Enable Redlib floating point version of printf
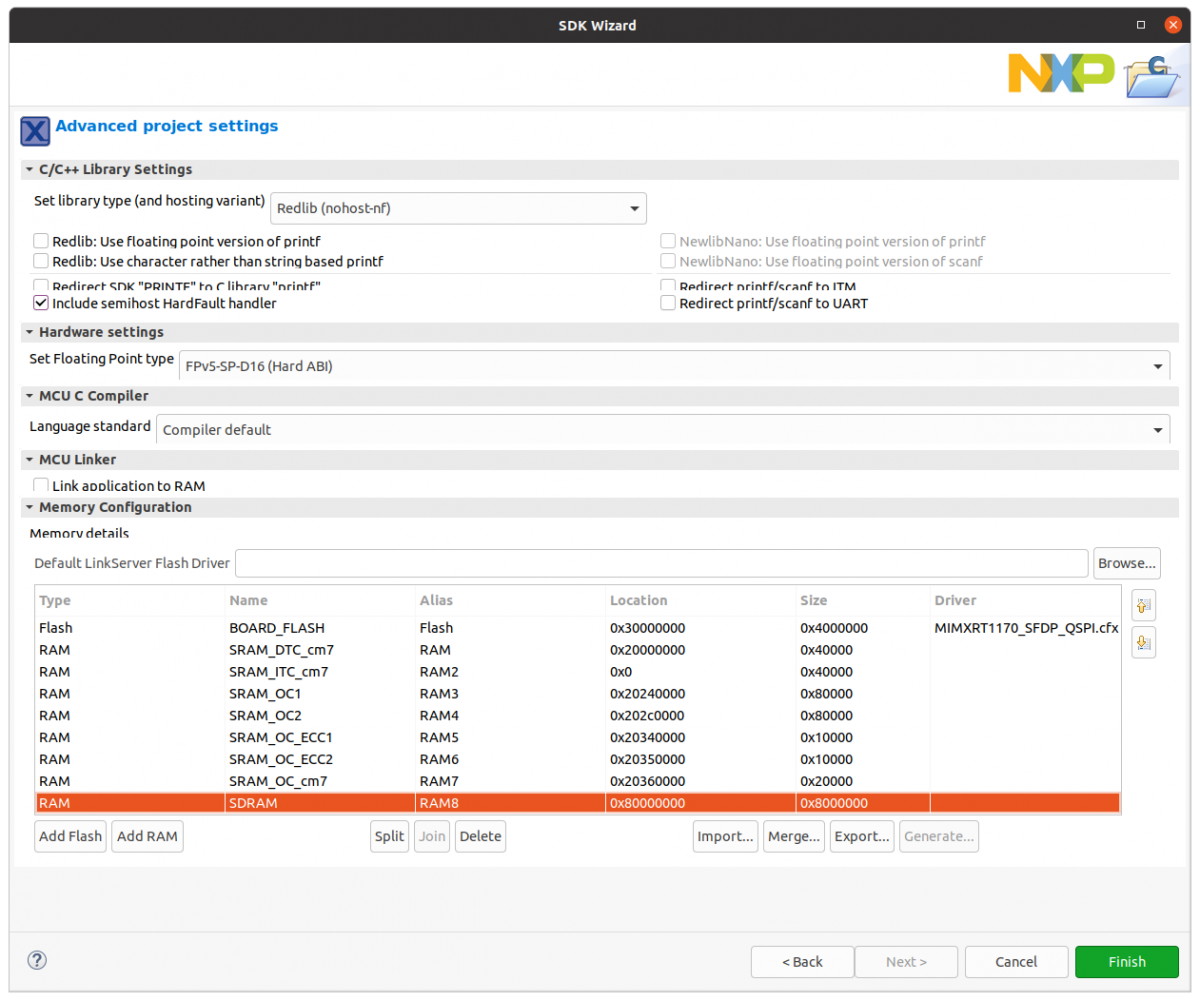 [x=41, y=241]
